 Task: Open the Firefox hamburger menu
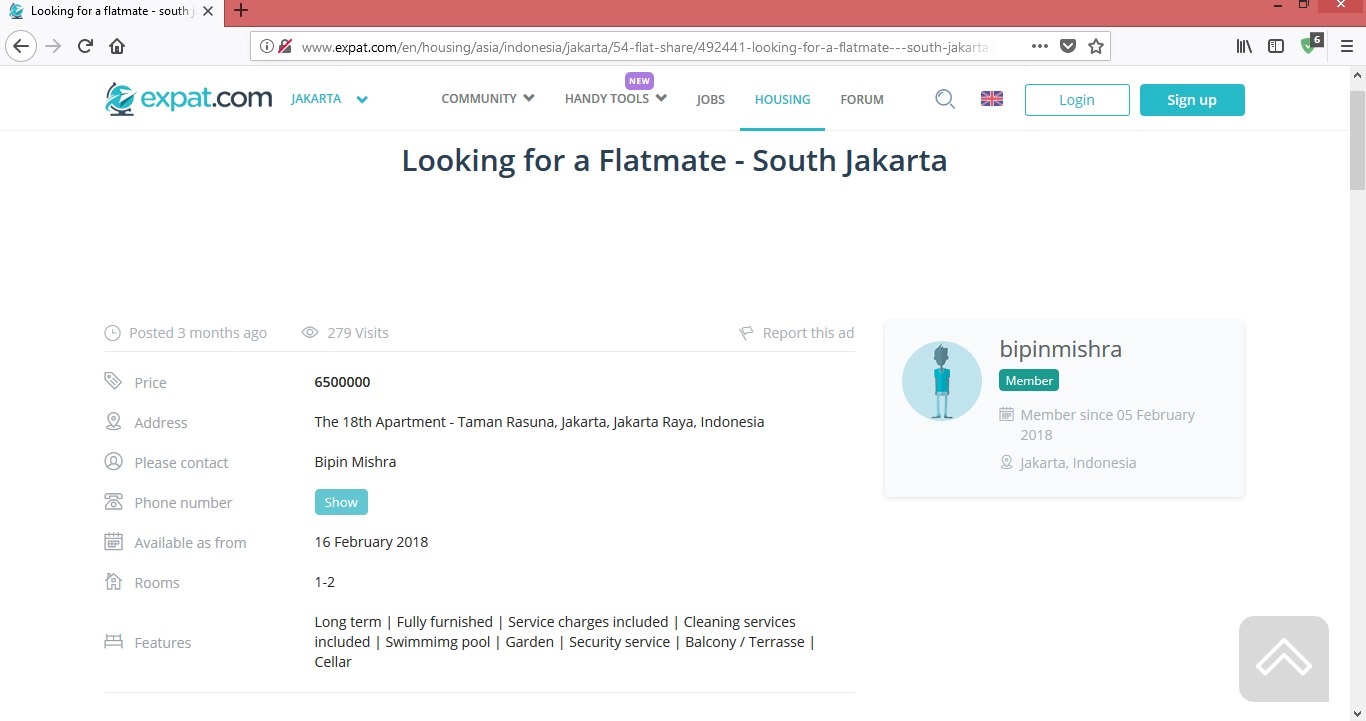coord(1347,46)
